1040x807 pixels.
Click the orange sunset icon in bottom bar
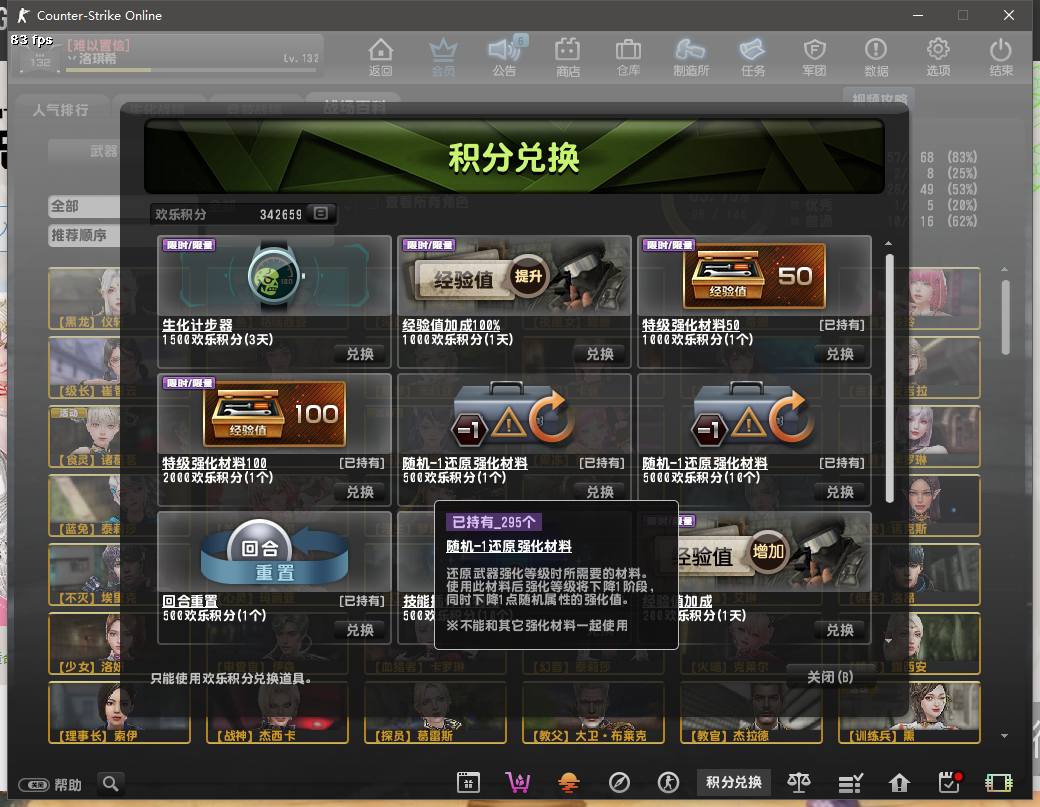coord(568,782)
